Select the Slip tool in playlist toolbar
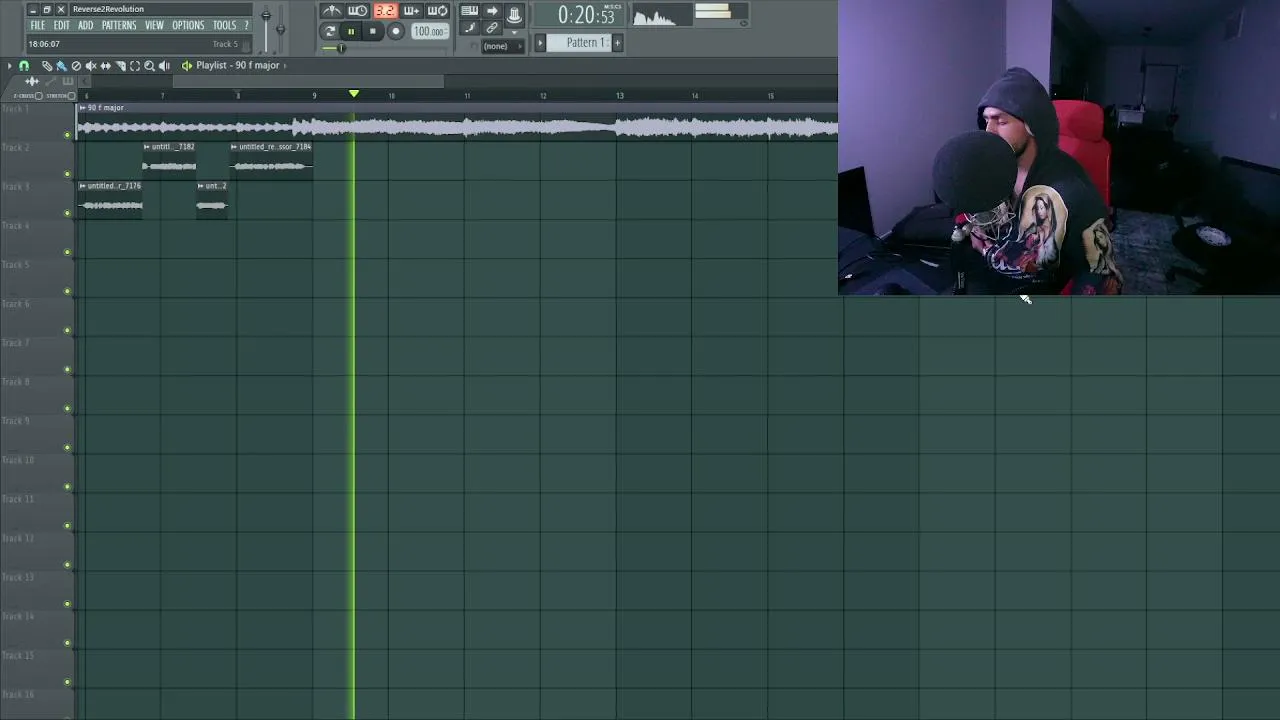The height and width of the screenshot is (720, 1280). point(106,66)
